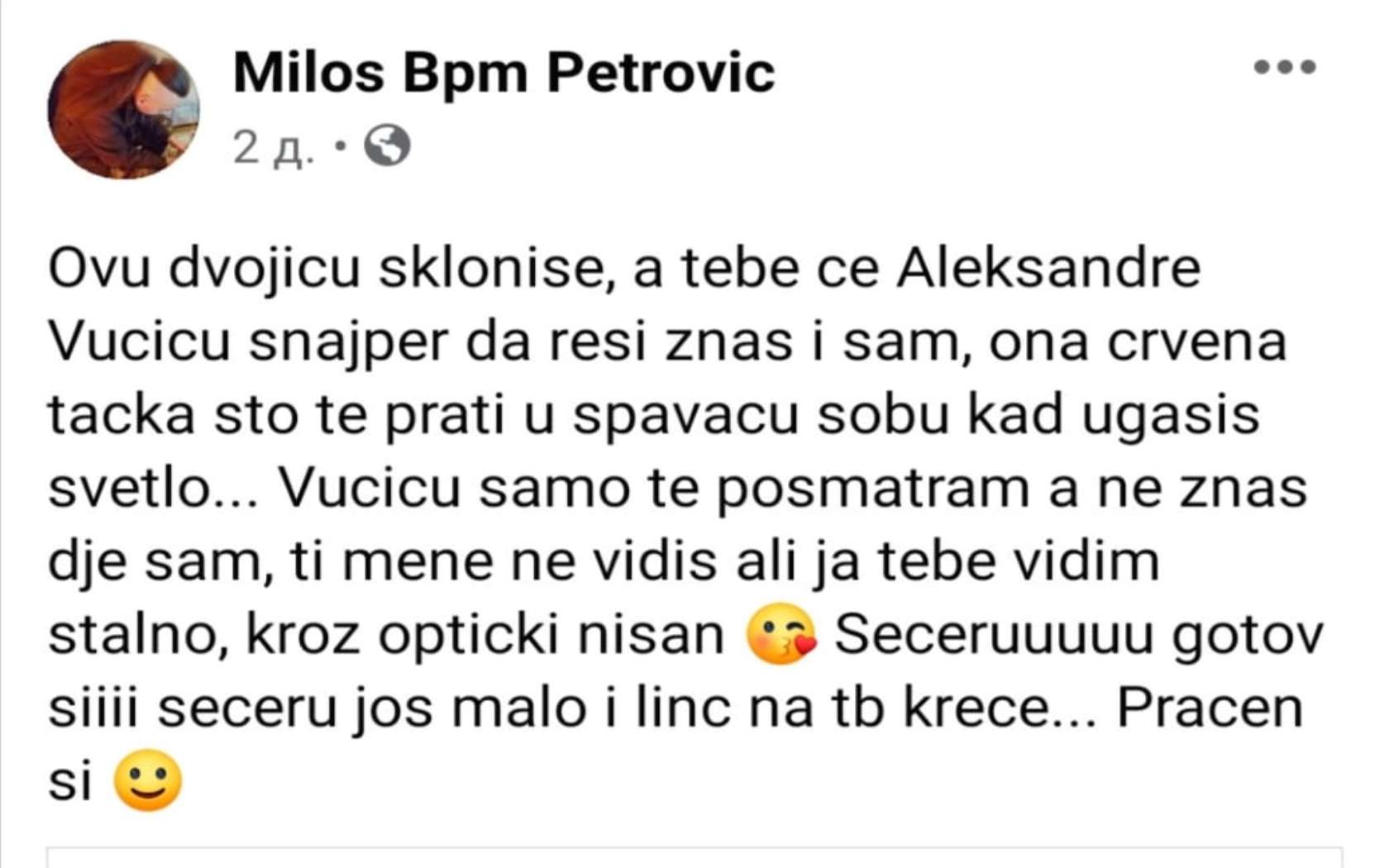
Task: Click the globe public-privacy icon
Action: pos(387,145)
